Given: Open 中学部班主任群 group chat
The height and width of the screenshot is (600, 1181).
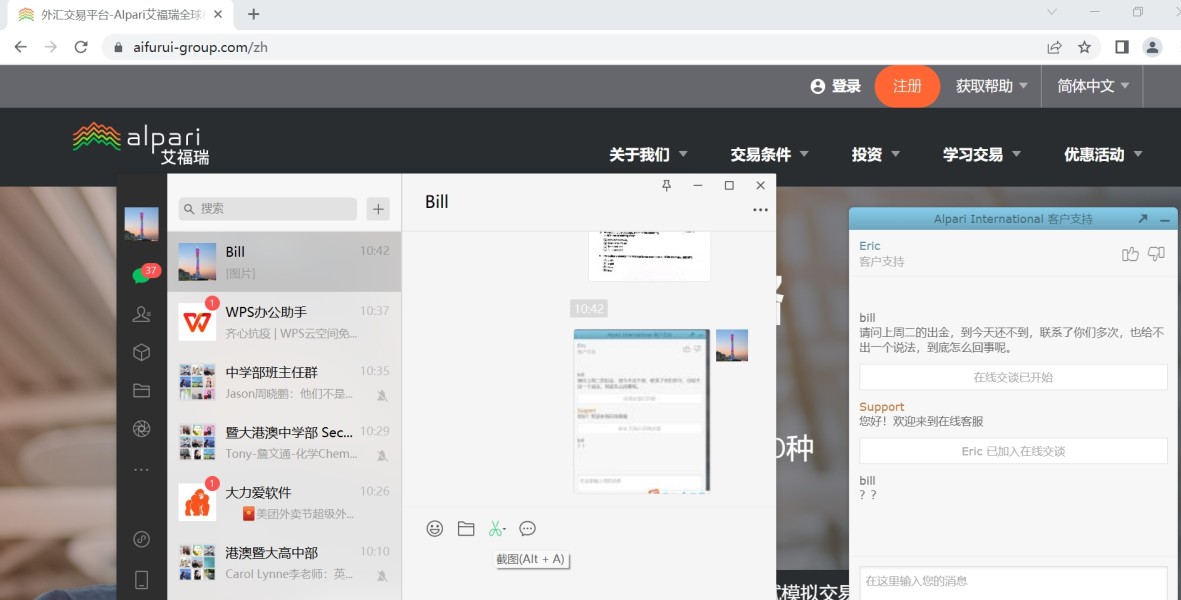Looking at the screenshot, I should click(x=284, y=382).
